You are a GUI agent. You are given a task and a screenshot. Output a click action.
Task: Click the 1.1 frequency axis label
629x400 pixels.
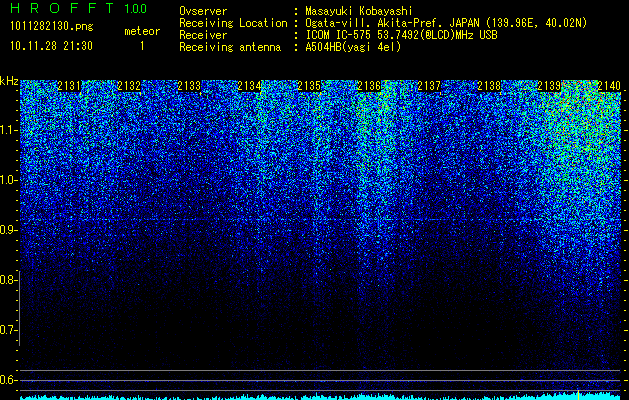8,130
